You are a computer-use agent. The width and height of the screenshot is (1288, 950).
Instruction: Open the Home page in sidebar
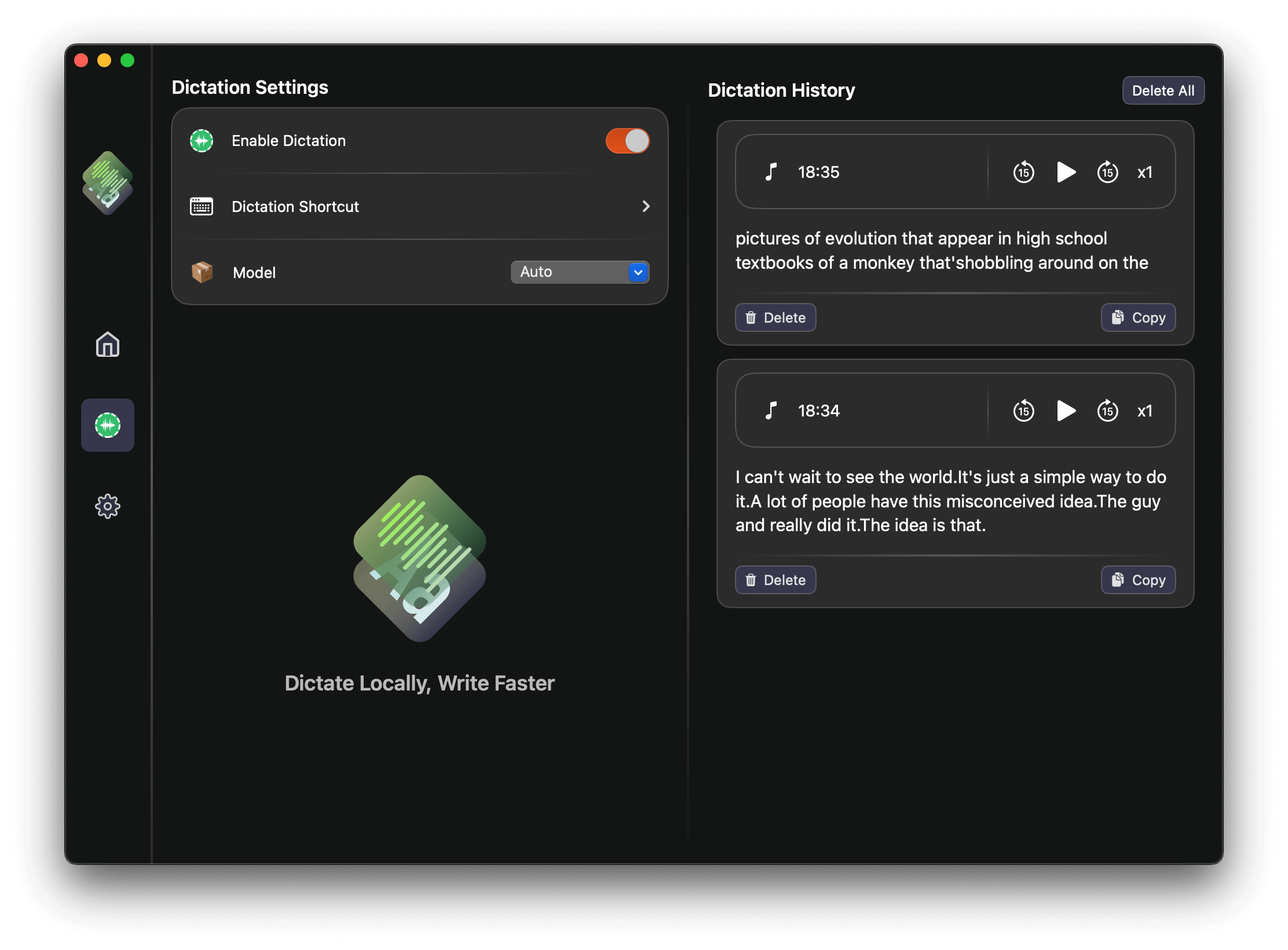108,345
